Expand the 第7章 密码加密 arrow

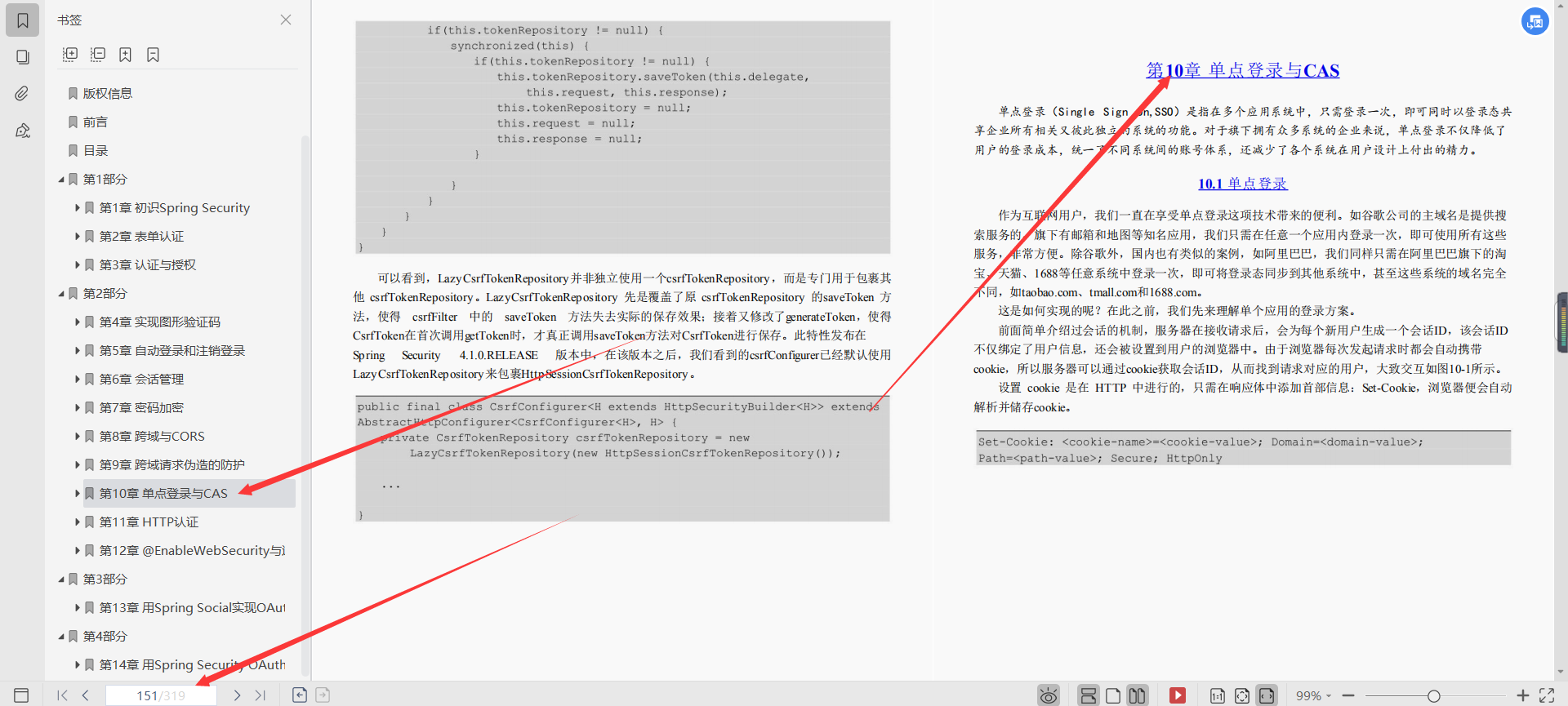pyautogui.click(x=78, y=408)
